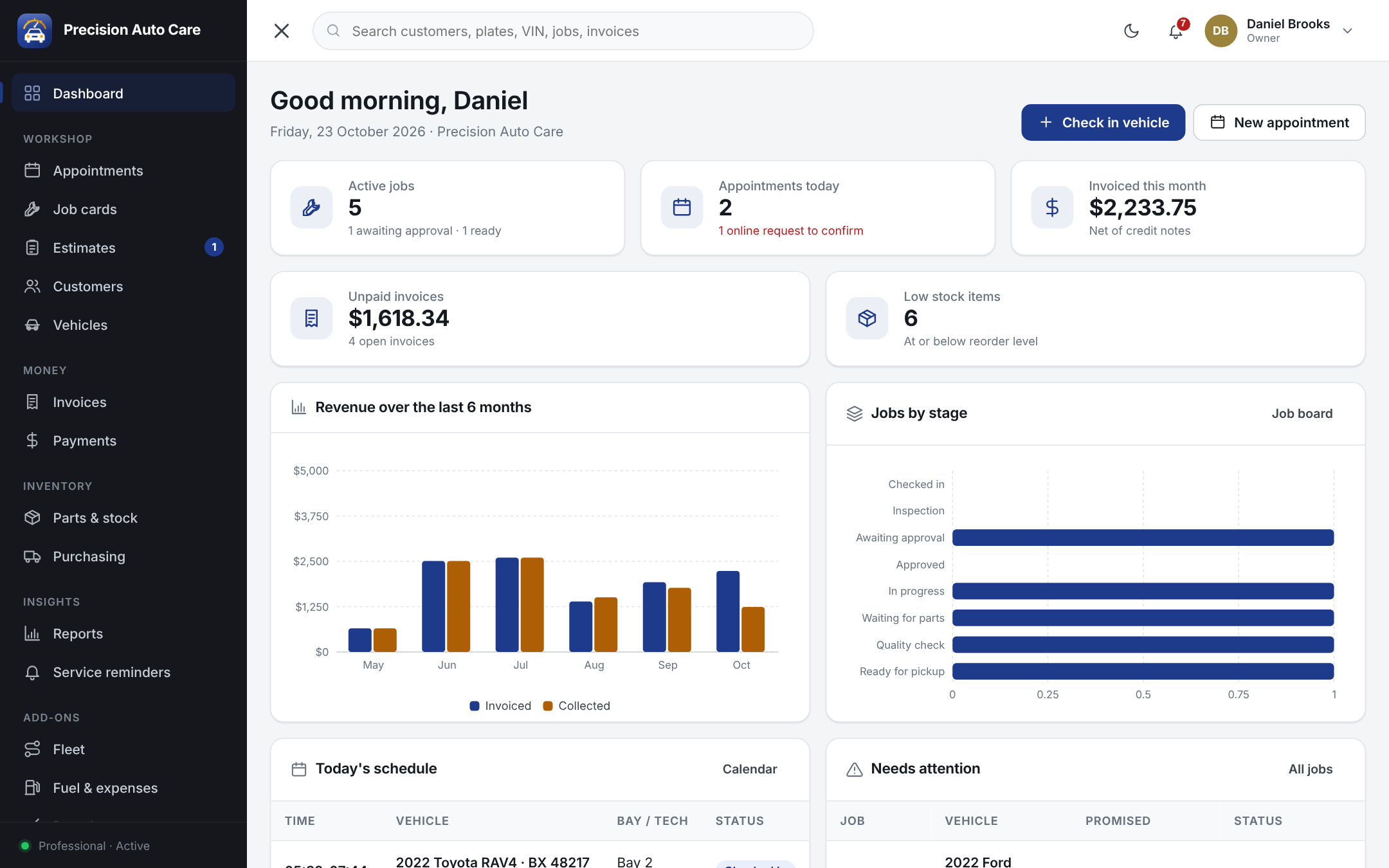Image resolution: width=1389 pixels, height=868 pixels.
Task: Click the Active jobs wrench icon
Action: click(x=311, y=207)
